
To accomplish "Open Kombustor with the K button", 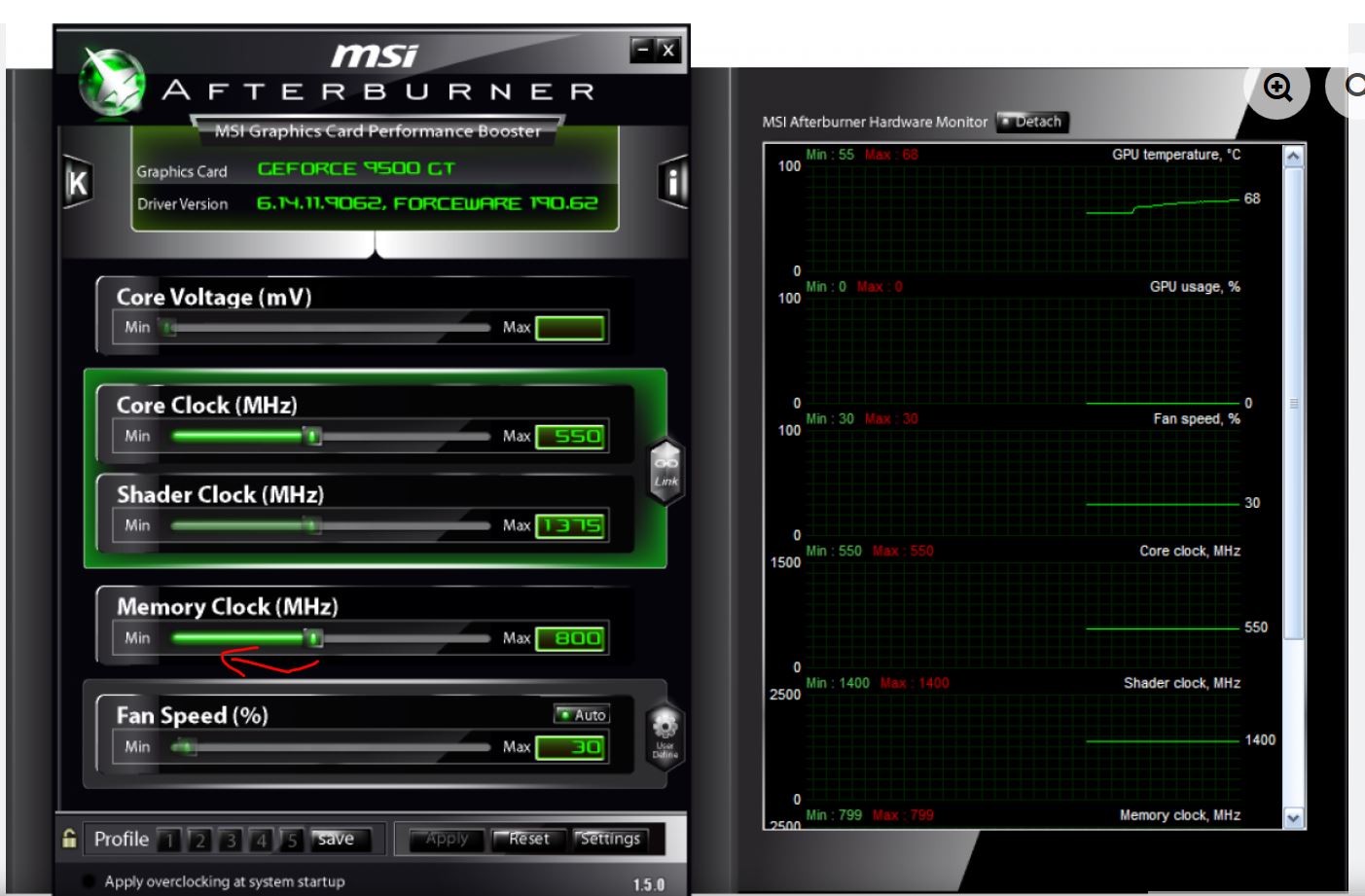I will [77, 182].
